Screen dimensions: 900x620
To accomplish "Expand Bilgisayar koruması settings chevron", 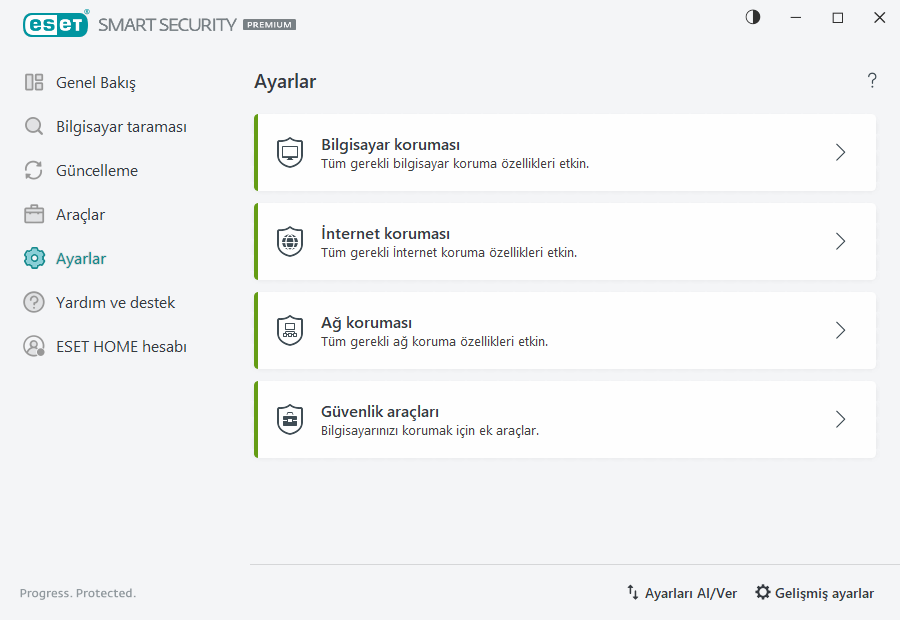I will coord(840,152).
